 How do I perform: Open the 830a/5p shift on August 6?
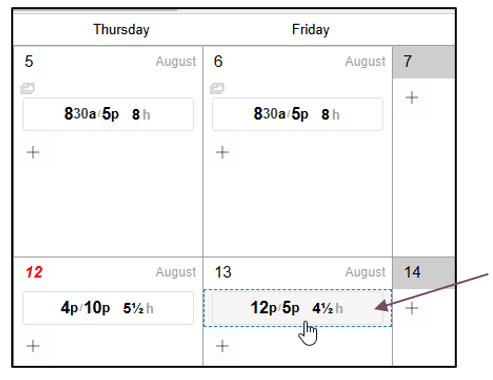pyautogui.click(x=297, y=114)
